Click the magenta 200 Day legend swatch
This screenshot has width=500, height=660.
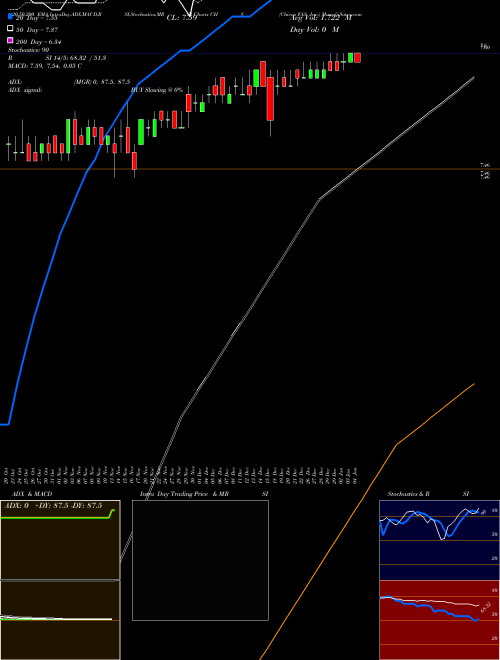[10, 40]
